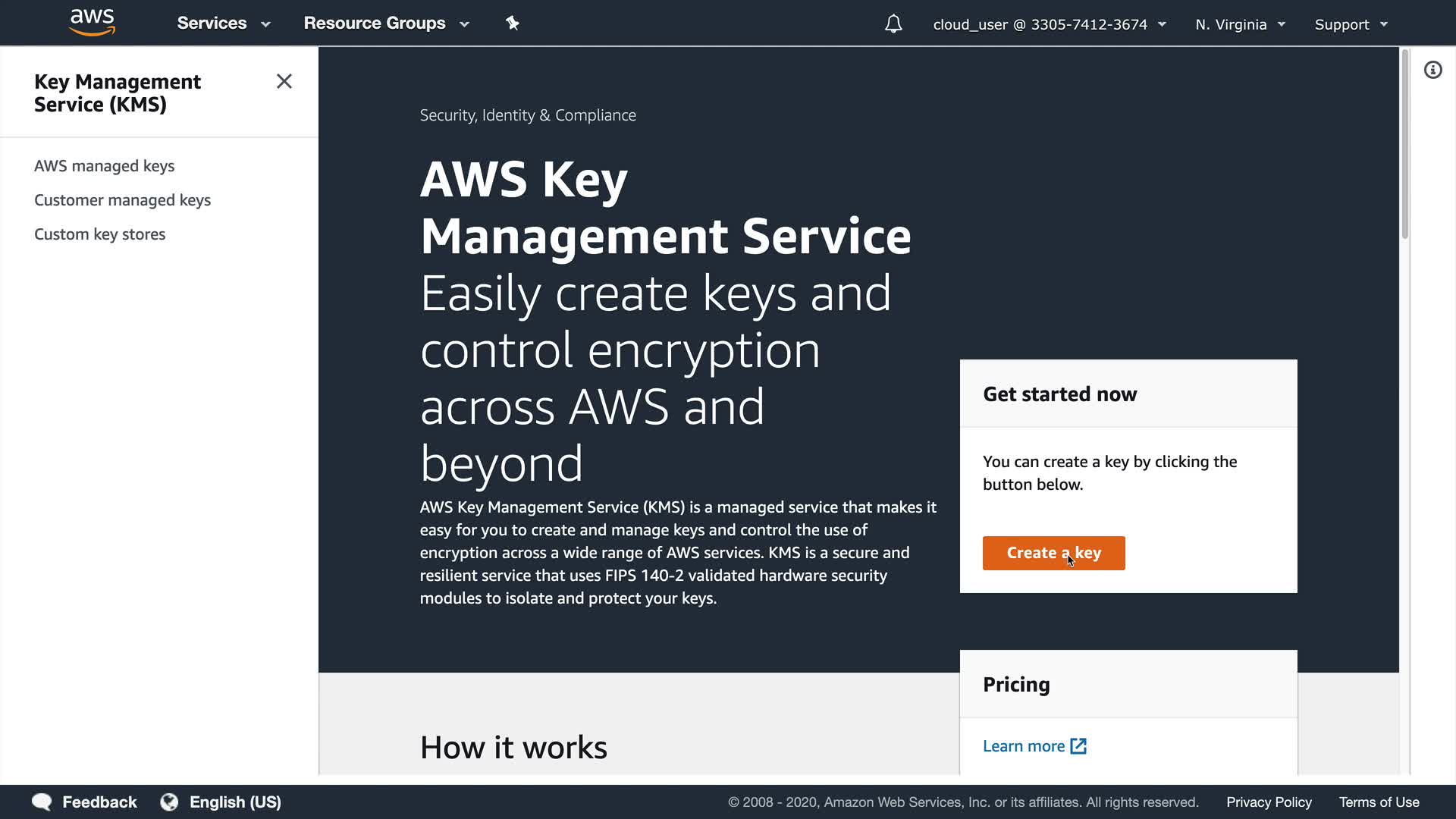Open the cloud_user account dropdown
Image resolution: width=1456 pixels, height=819 pixels.
pos(1049,24)
